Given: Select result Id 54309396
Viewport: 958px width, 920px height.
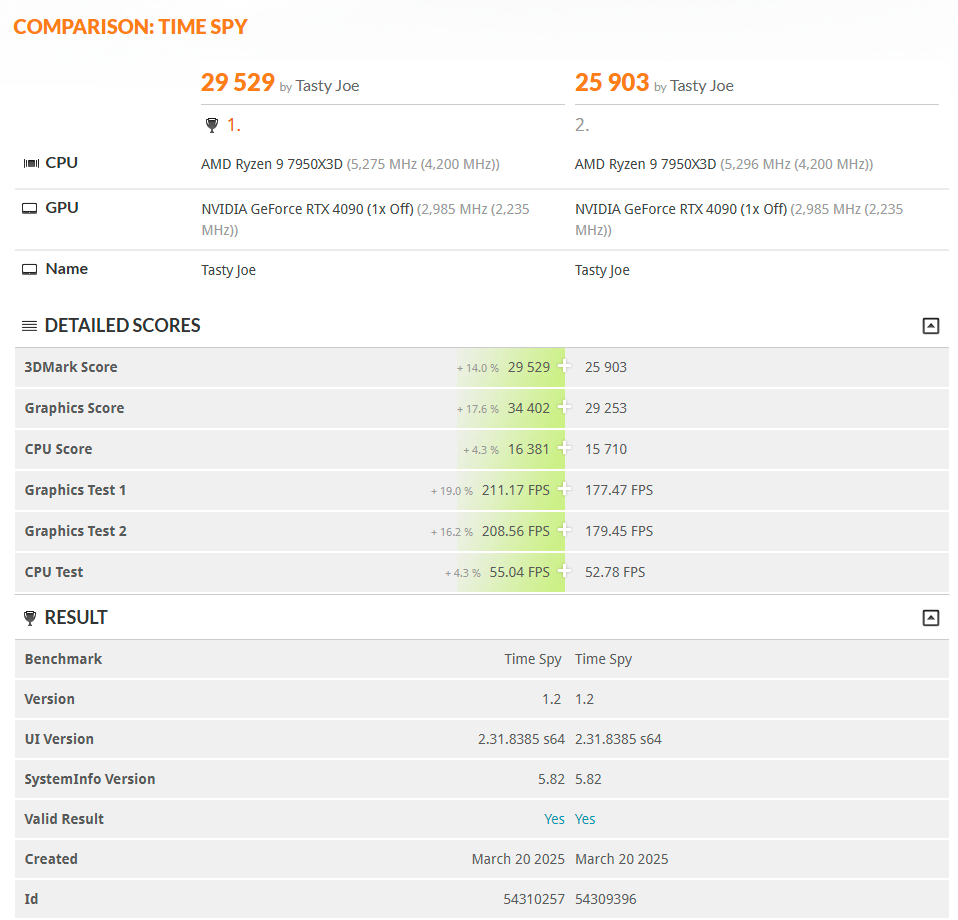Looking at the screenshot, I should click(x=605, y=899).
